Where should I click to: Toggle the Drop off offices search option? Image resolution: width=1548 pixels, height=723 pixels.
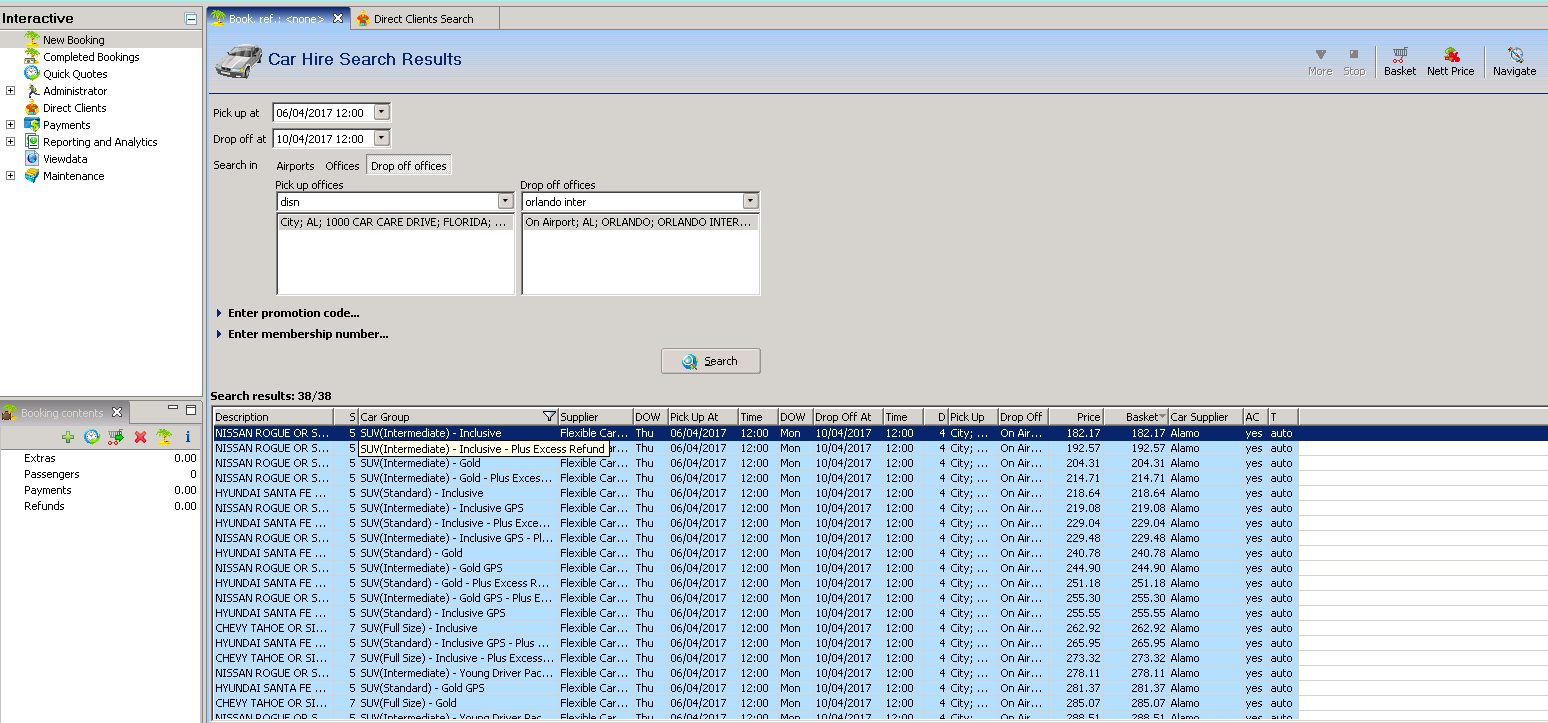(408, 166)
